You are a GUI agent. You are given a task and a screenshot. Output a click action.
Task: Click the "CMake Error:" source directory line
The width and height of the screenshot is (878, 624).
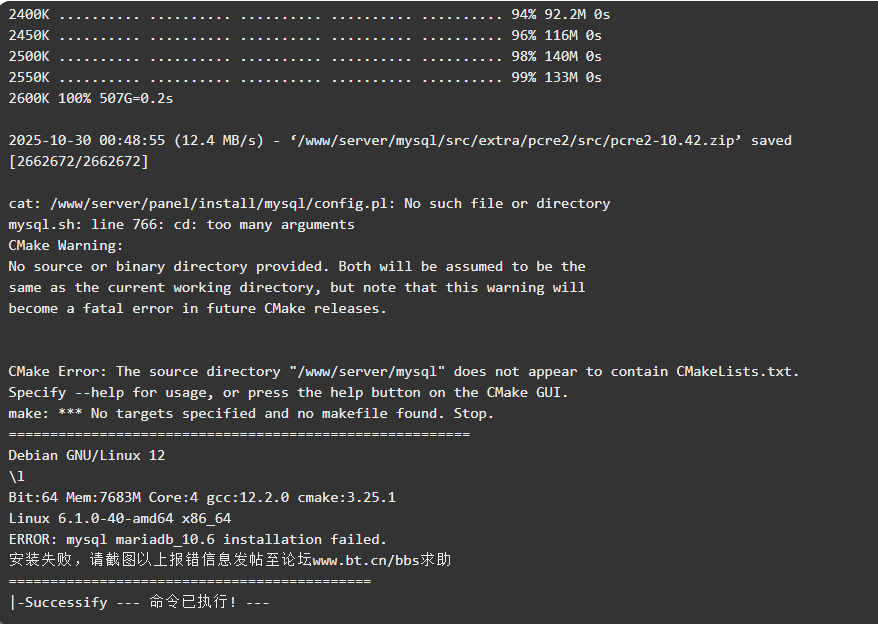click(x=404, y=371)
